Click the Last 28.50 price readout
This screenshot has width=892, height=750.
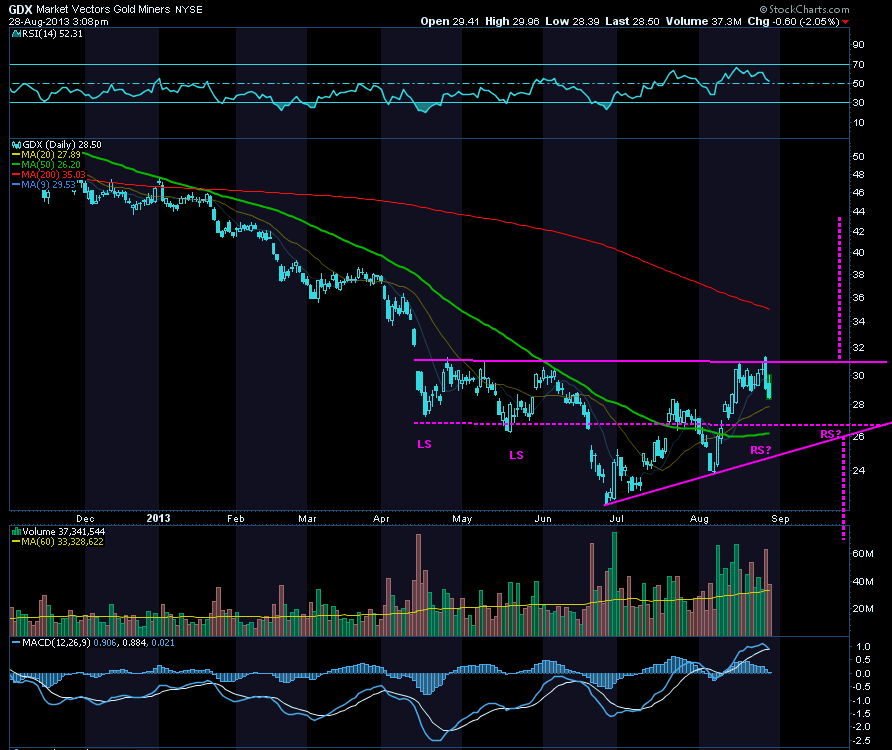pyautogui.click(x=632, y=22)
